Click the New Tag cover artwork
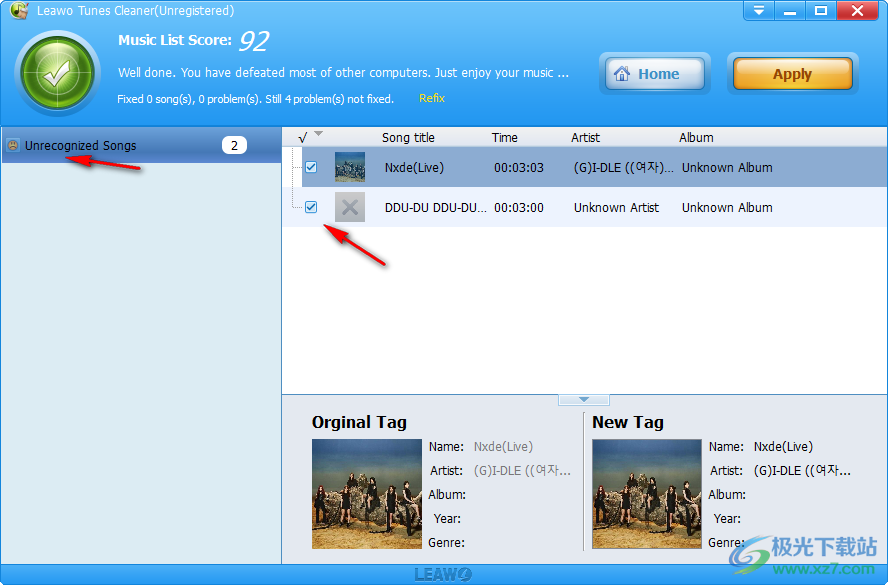888x585 pixels. click(647, 494)
